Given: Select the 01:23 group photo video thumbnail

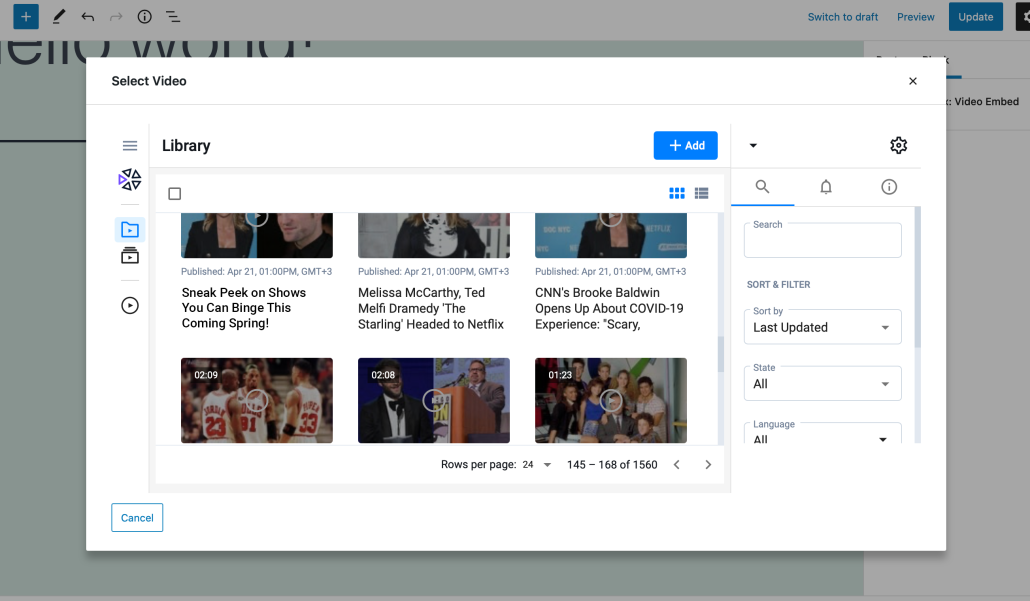Looking at the screenshot, I should 611,400.
